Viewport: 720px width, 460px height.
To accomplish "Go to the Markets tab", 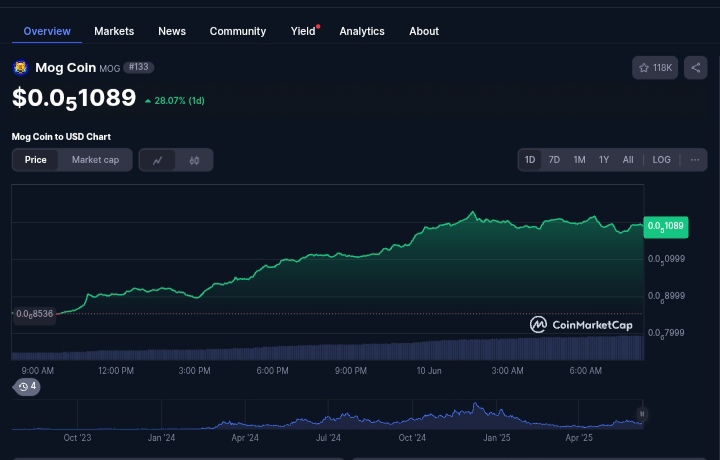I will [x=114, y=31].
